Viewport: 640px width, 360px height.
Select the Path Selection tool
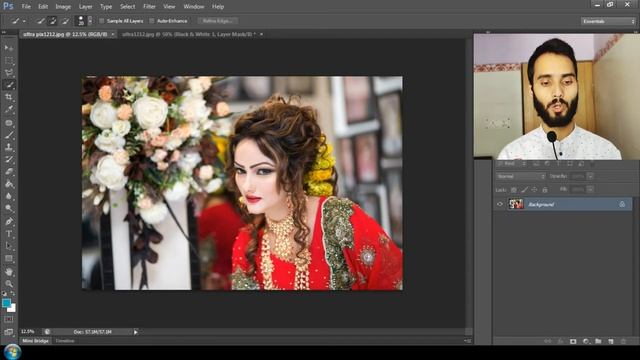click(9, 246)
